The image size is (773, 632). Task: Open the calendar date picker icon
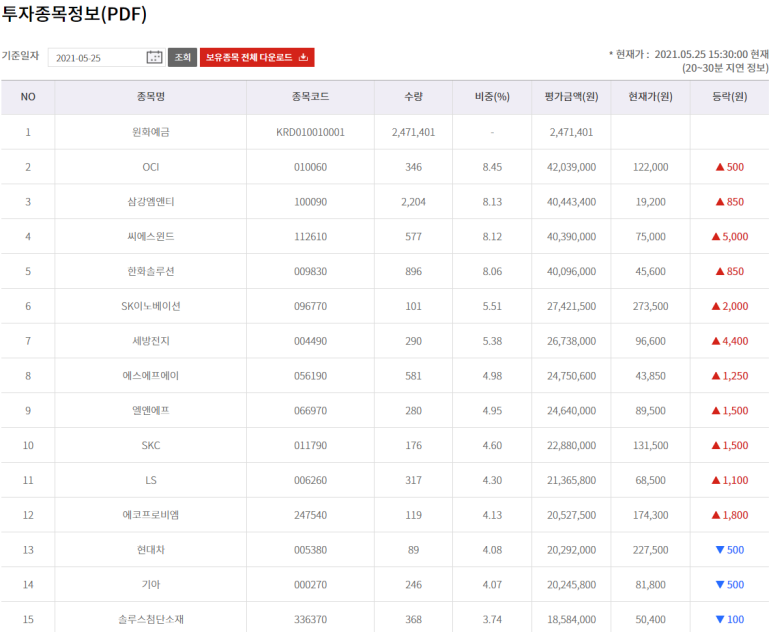[154, 57]
